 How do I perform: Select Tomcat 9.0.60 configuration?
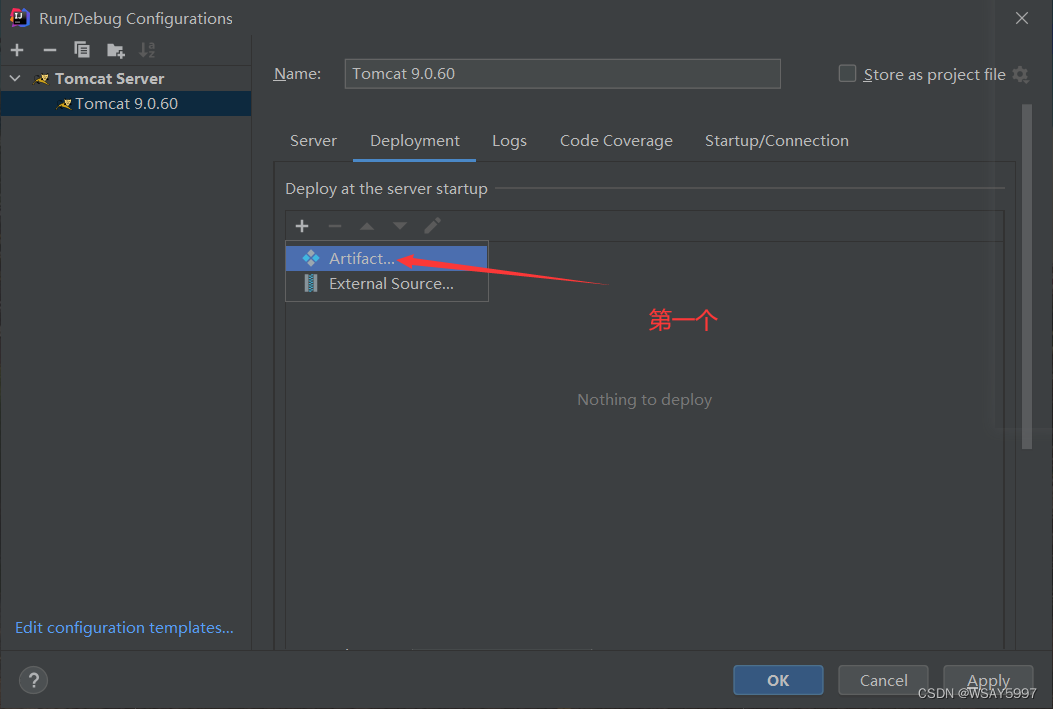[126, 103]
